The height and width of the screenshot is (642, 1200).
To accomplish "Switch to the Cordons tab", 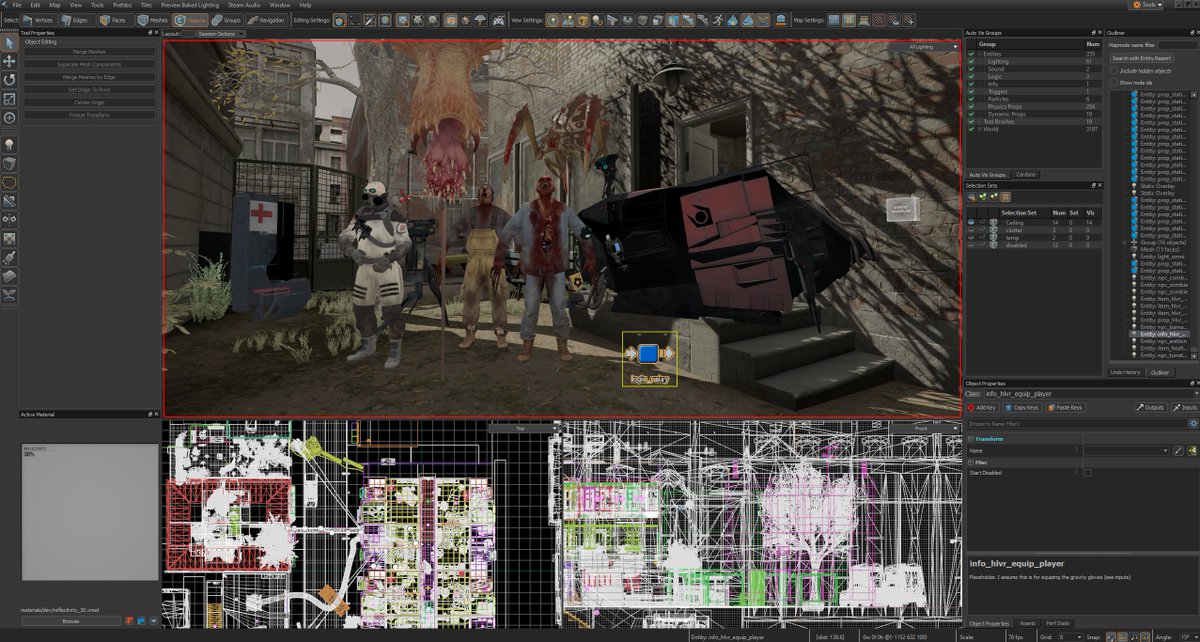I will (1027, 174).
